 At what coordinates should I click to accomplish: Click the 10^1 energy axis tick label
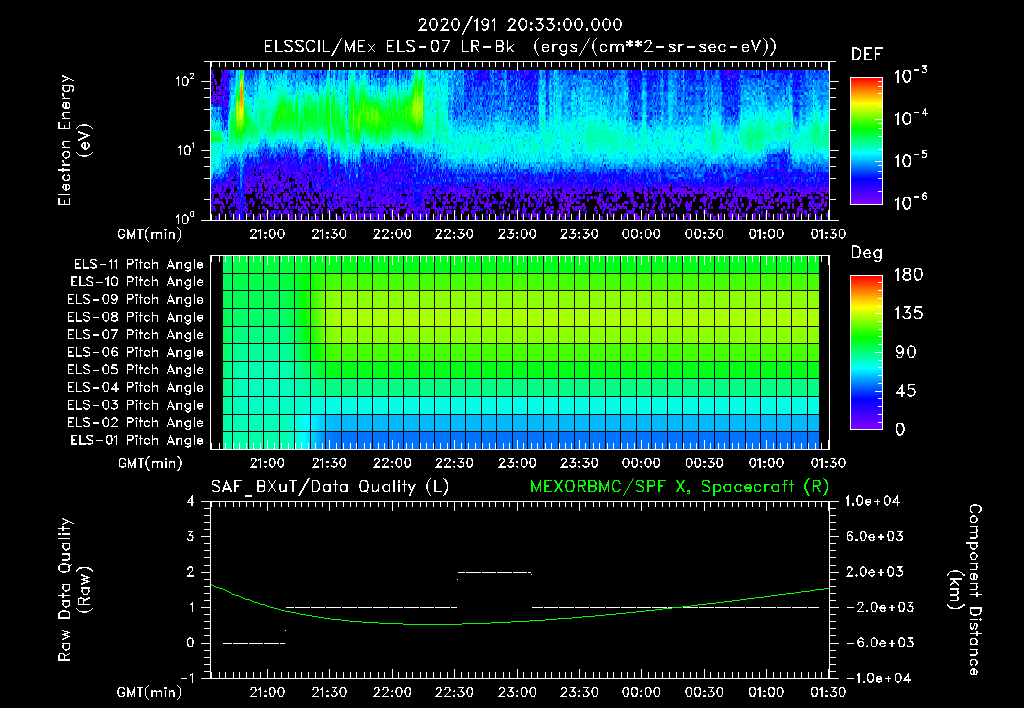[x=185, y=150]
